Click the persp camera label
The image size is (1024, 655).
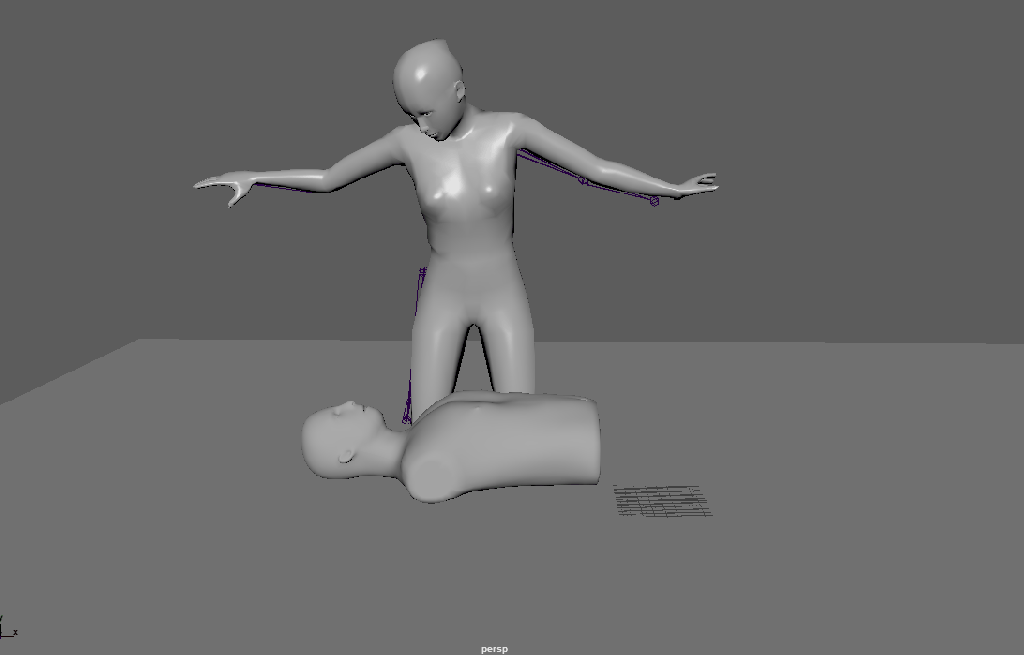494,649
